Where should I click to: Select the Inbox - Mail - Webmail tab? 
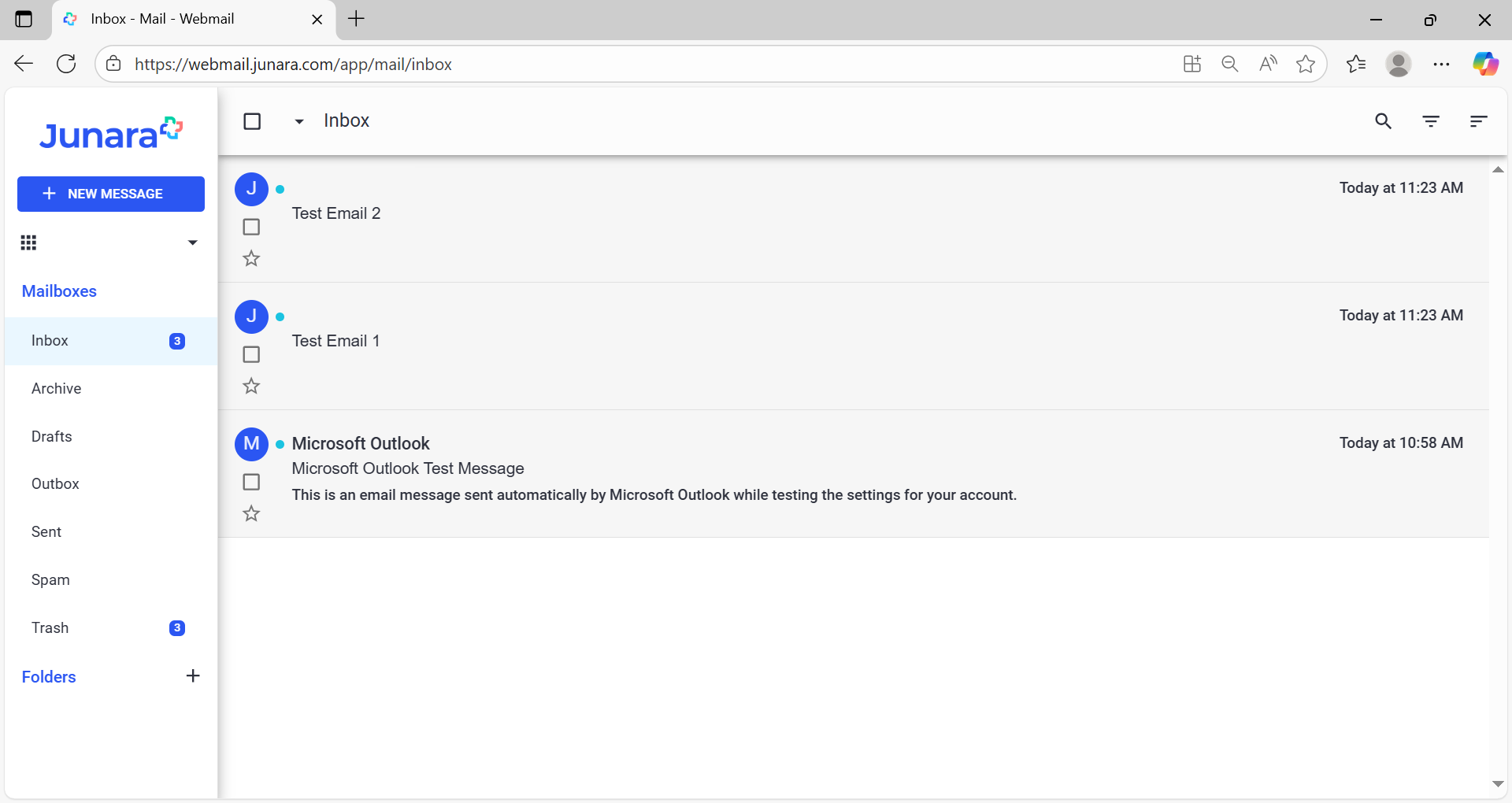pos(194,20)
